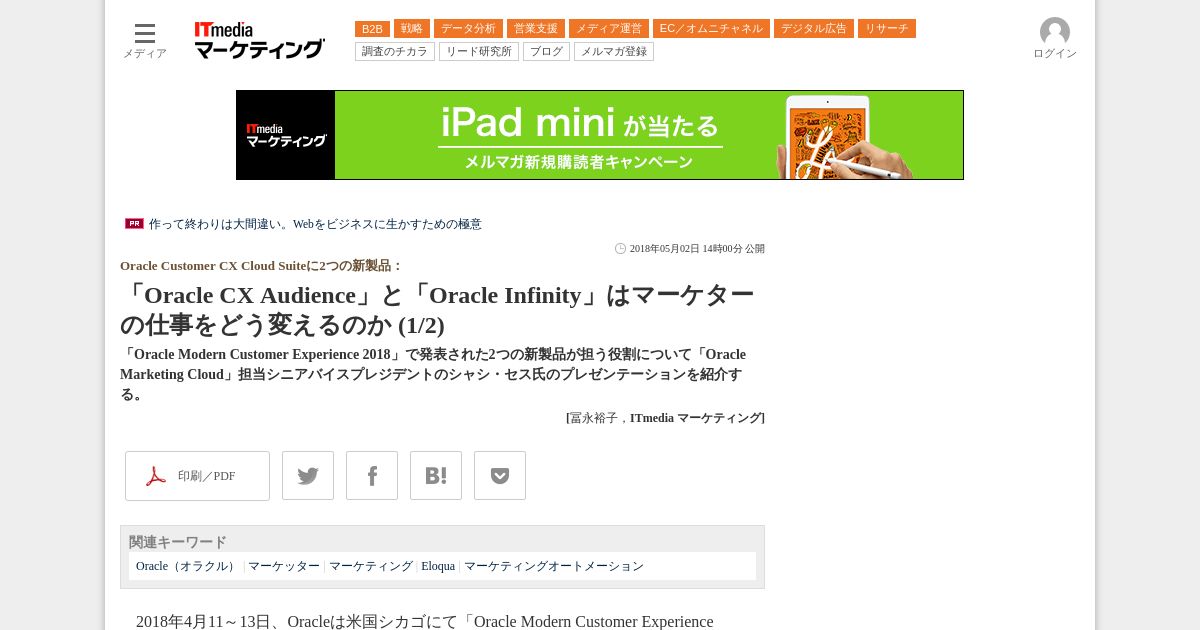Click the マーケッター keyword link
Image resolution: width=1200 pixels, height=630 pixels.
(x=284, y=566)
